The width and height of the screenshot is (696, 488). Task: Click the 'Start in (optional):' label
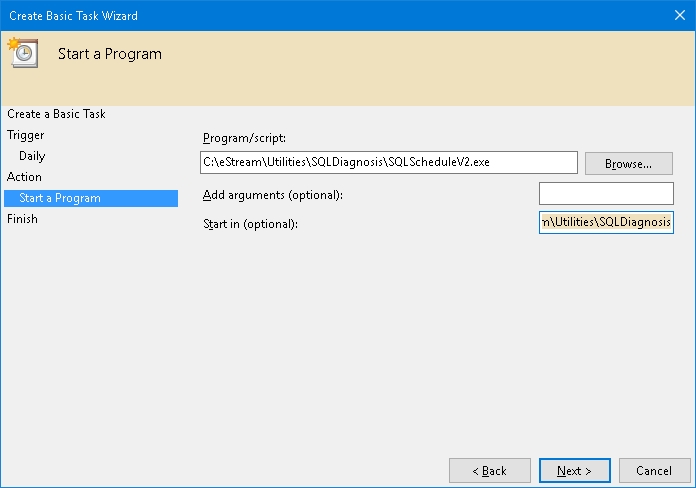251,223
